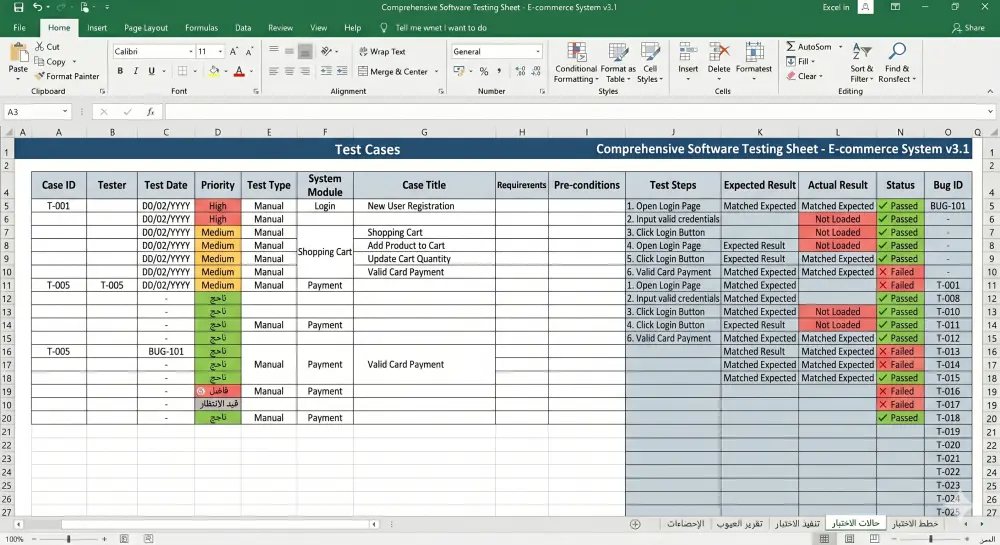Click Format as Table icon
This screenshot has height=545, width=1000.
(618, 52)
